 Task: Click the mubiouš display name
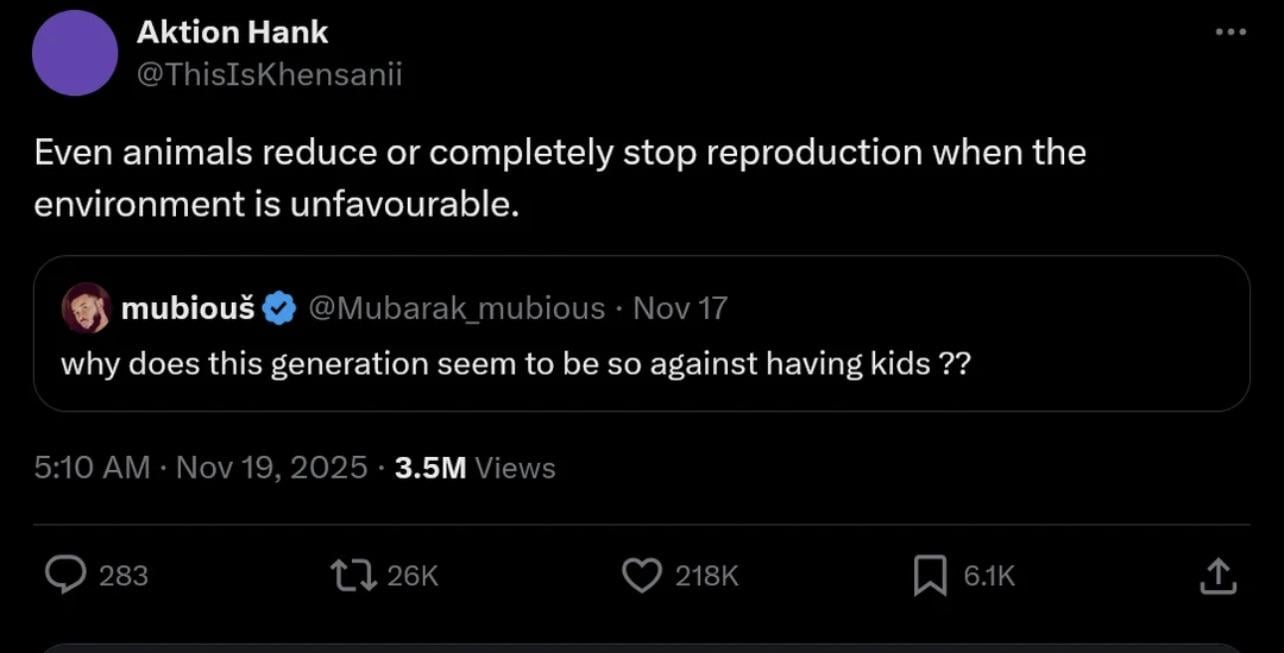[x=188, y=308]
